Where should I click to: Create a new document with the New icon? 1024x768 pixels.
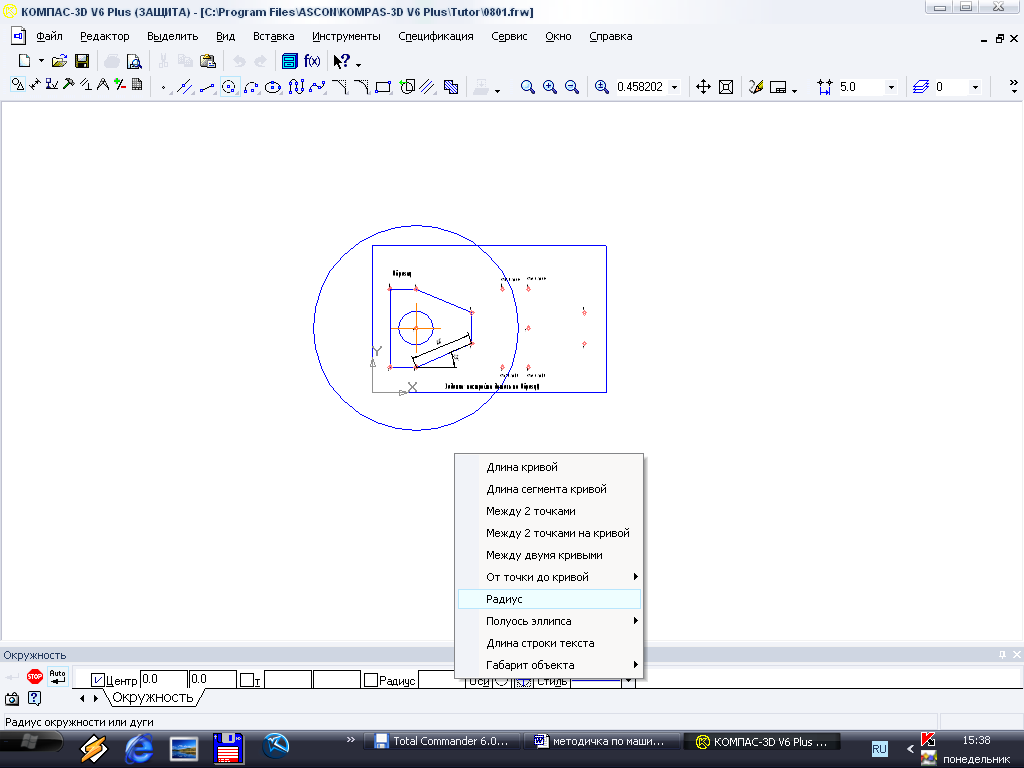point(24,61)
